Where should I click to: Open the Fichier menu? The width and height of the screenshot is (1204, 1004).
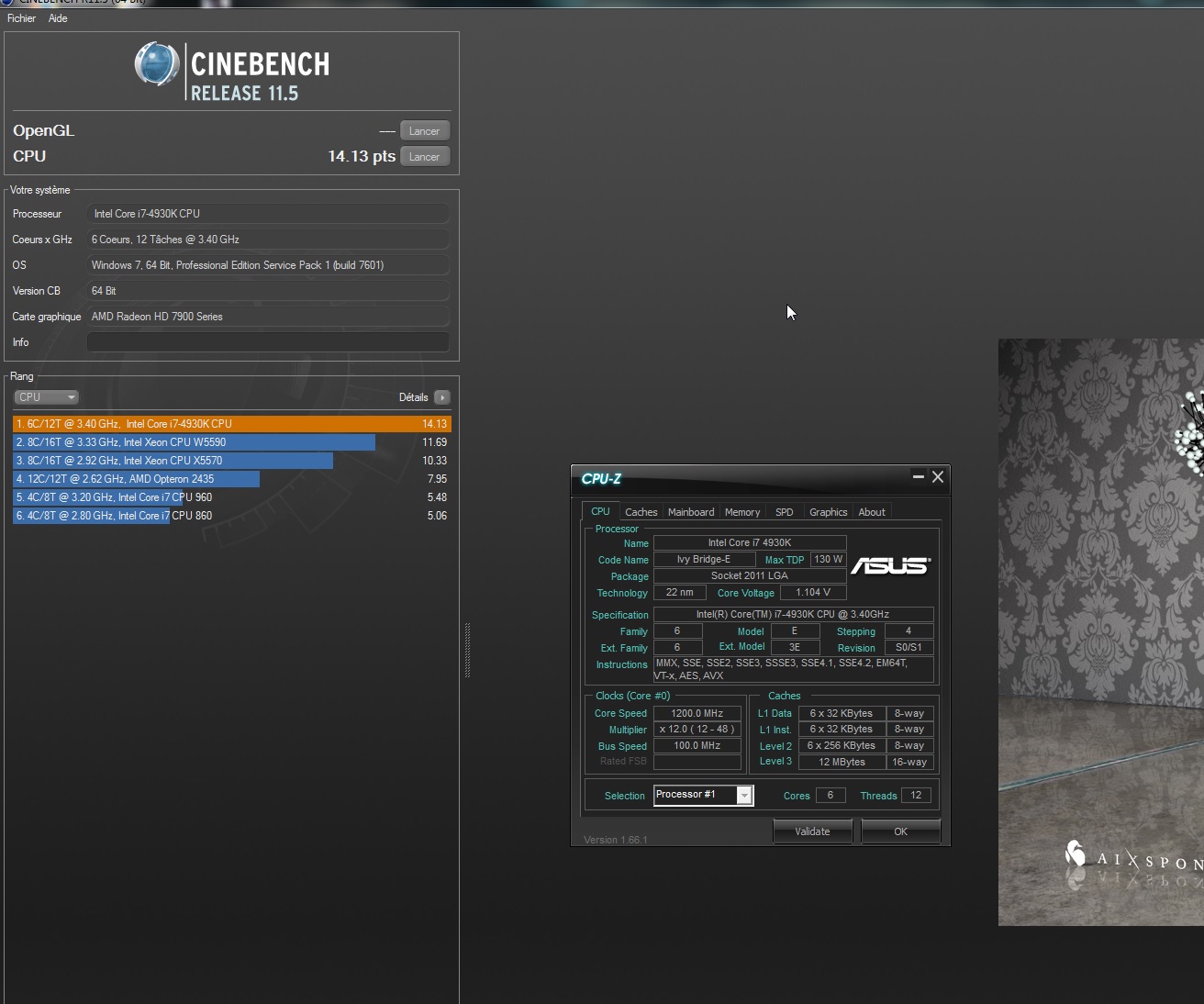(x=21, y=18)
